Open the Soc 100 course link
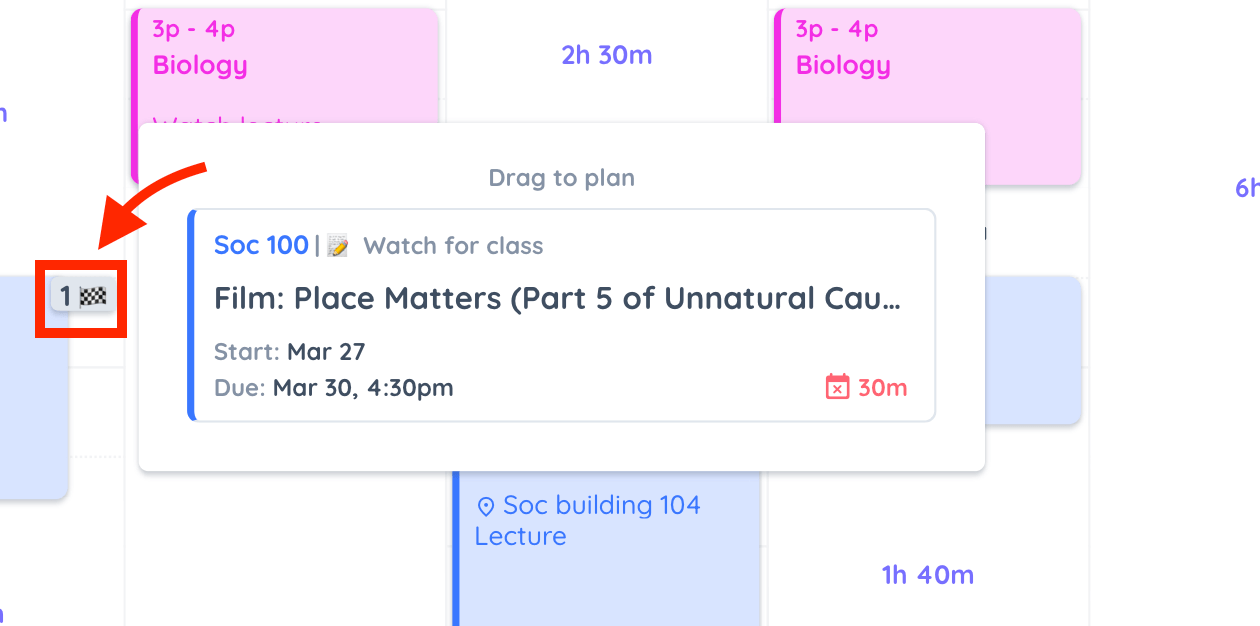The width and height of the screenshot is (1260, 626). pyautogui.click(x=261, y=245)
